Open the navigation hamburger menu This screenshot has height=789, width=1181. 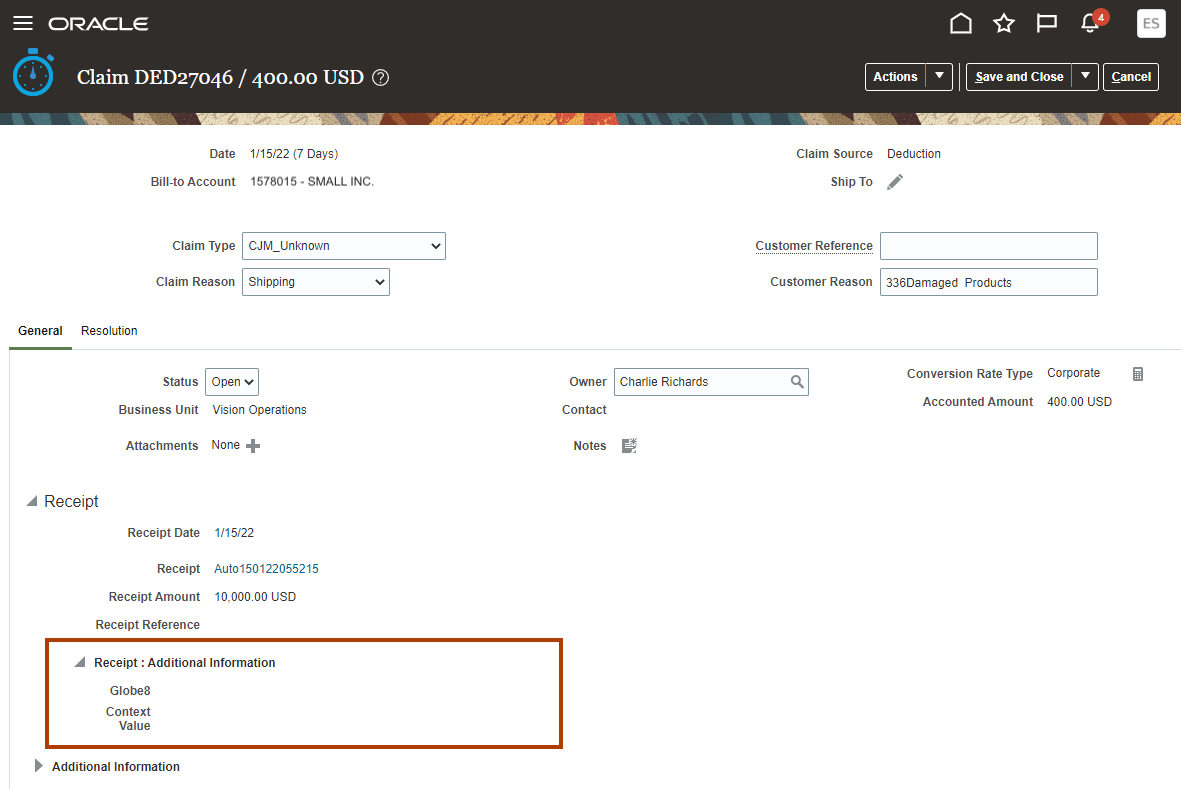pos(22,23)
